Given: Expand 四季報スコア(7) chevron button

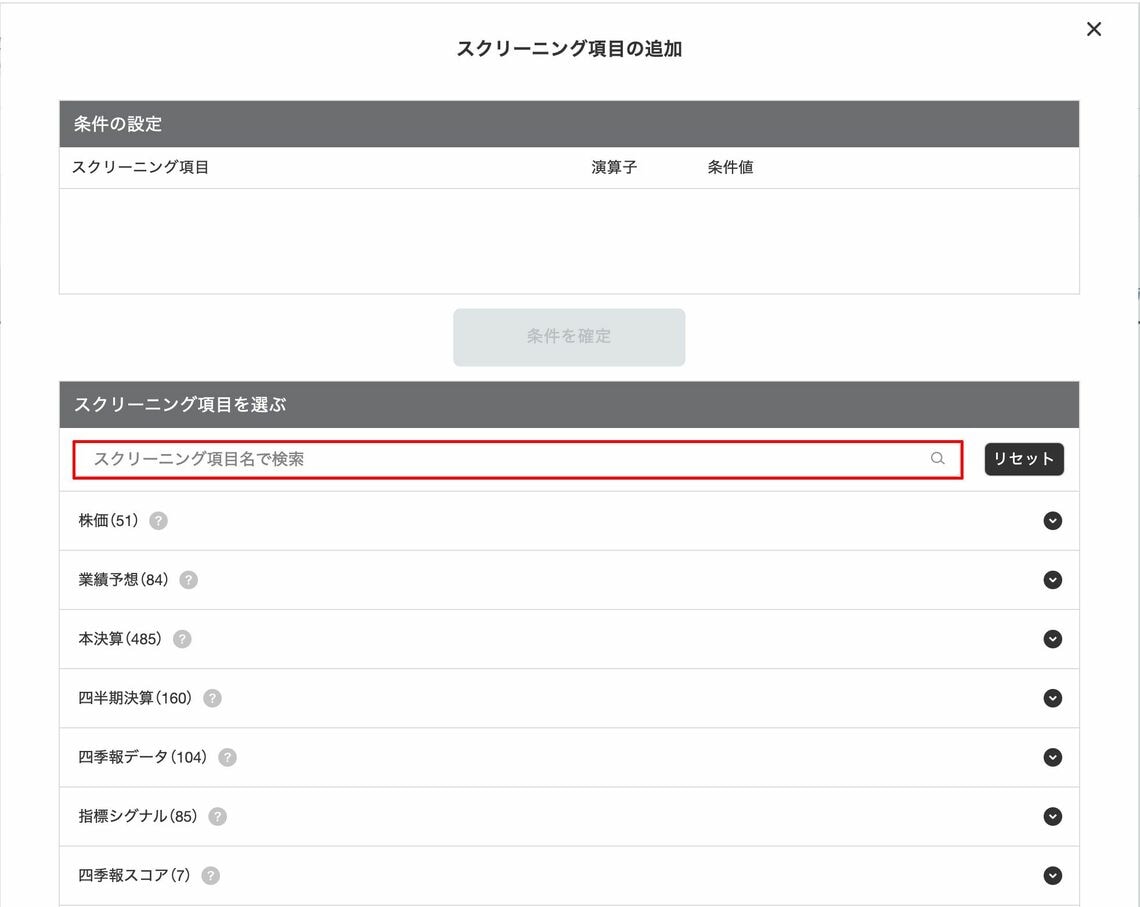Looking at the screenshot, I should (x=1053, y=876).
